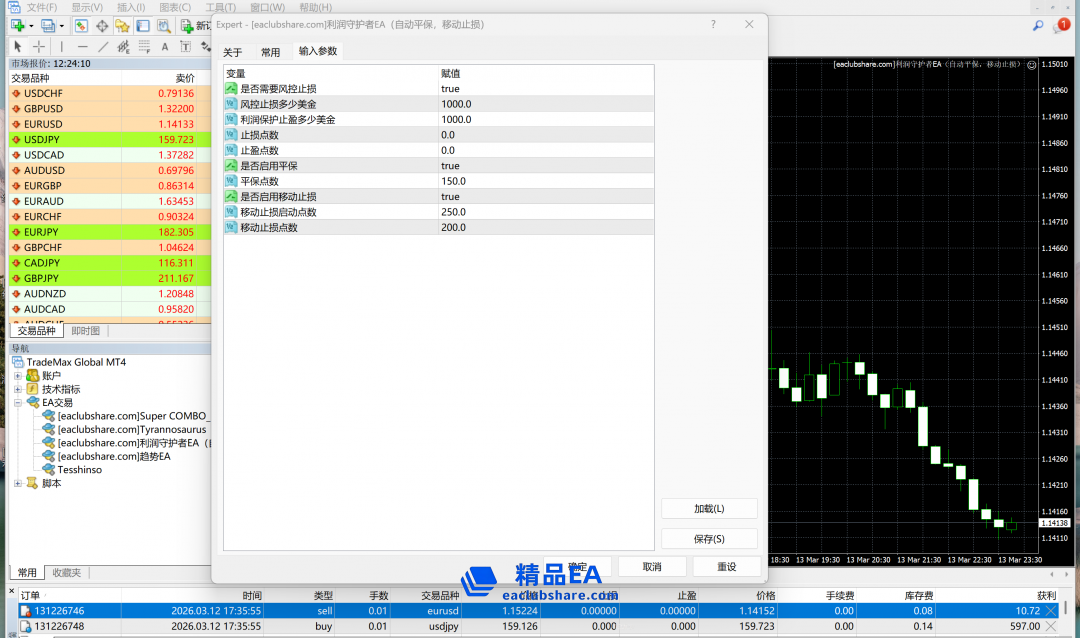Click the 是否需要风控止损 true value

coord(450,89)
